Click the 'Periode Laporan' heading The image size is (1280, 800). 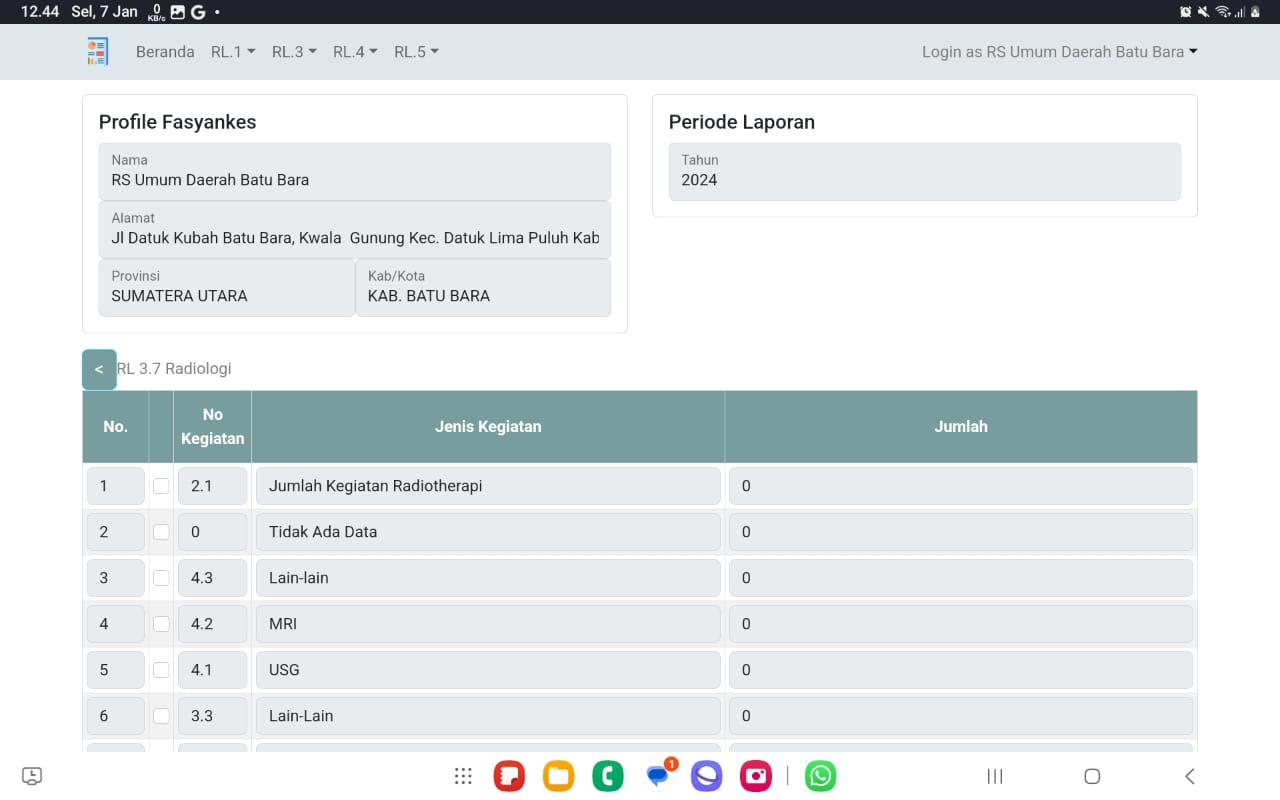[742, 122]
